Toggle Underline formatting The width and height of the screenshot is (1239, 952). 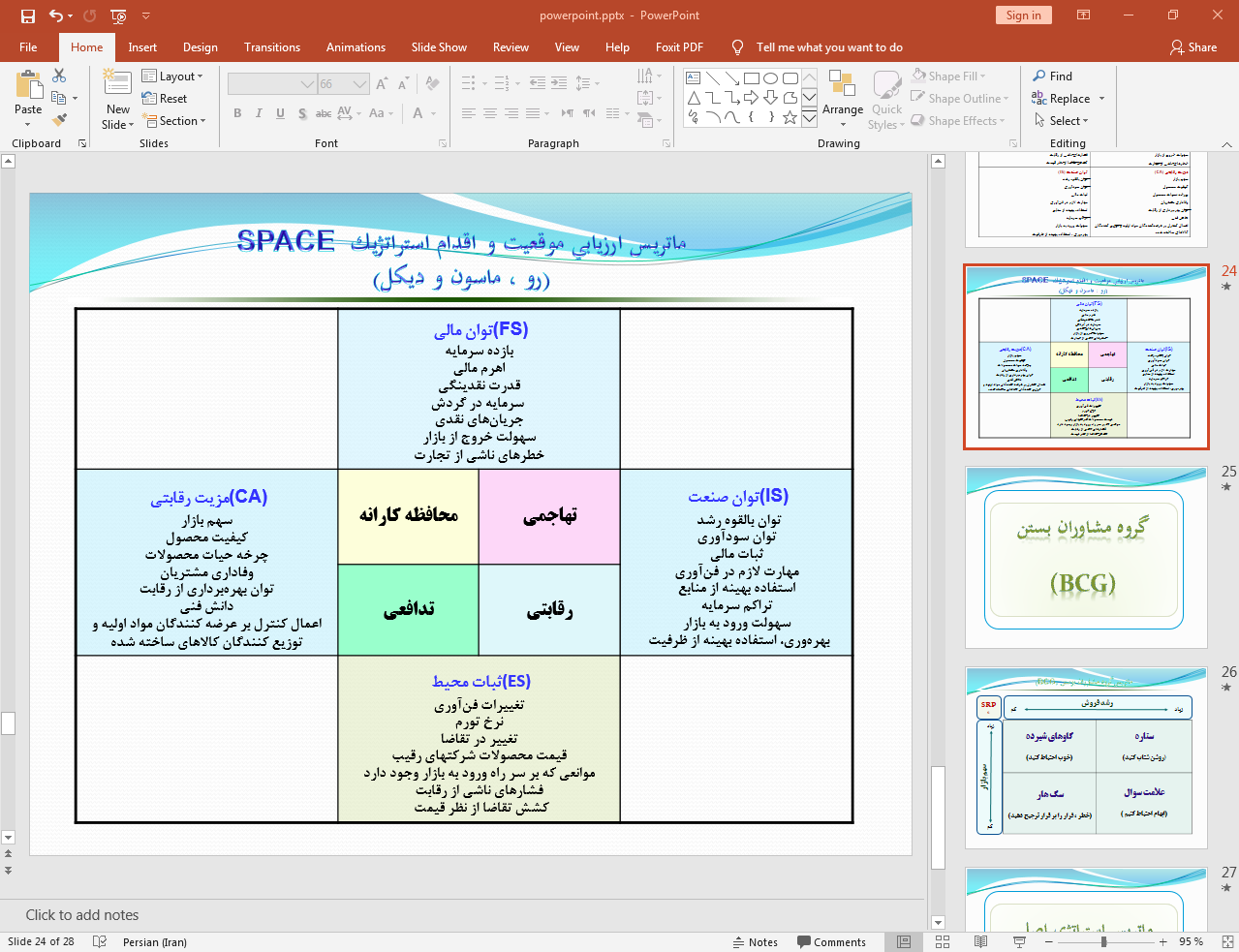point(280,113)
